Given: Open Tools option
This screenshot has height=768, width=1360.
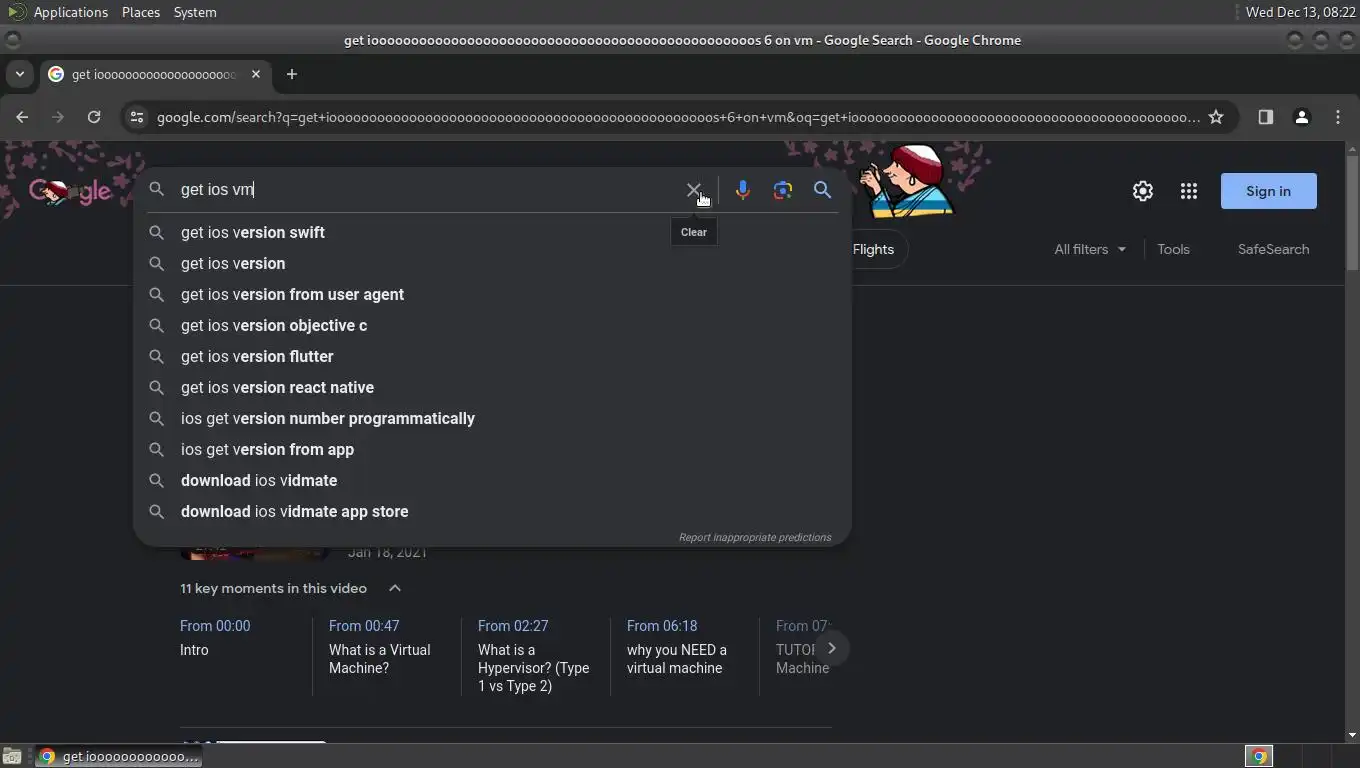Looking at the screenshot, I should click(x=1173, y=249).
